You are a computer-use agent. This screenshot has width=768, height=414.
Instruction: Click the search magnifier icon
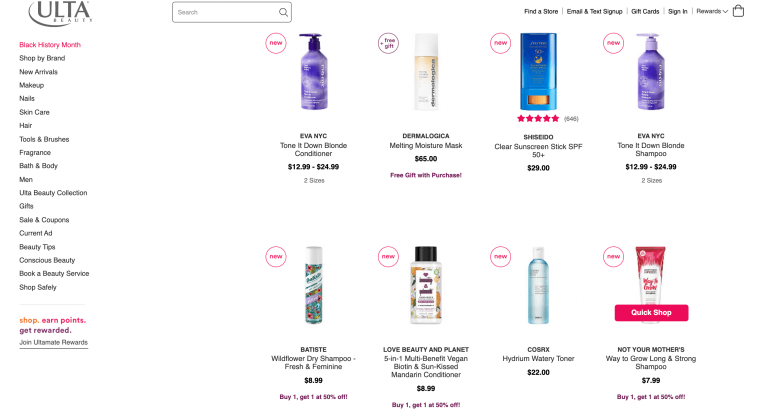pyautogui.click(x=284, y=12)
